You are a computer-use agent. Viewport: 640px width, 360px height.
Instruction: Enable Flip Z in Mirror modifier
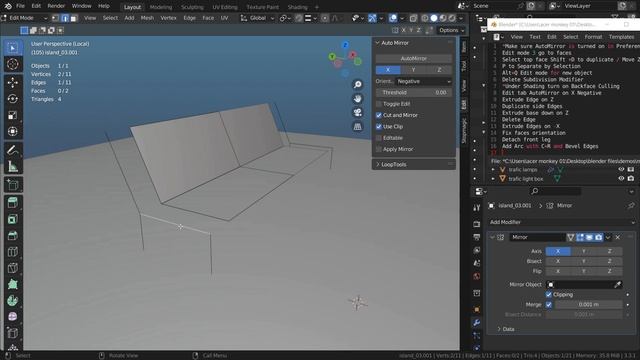(x=609, y=271)
